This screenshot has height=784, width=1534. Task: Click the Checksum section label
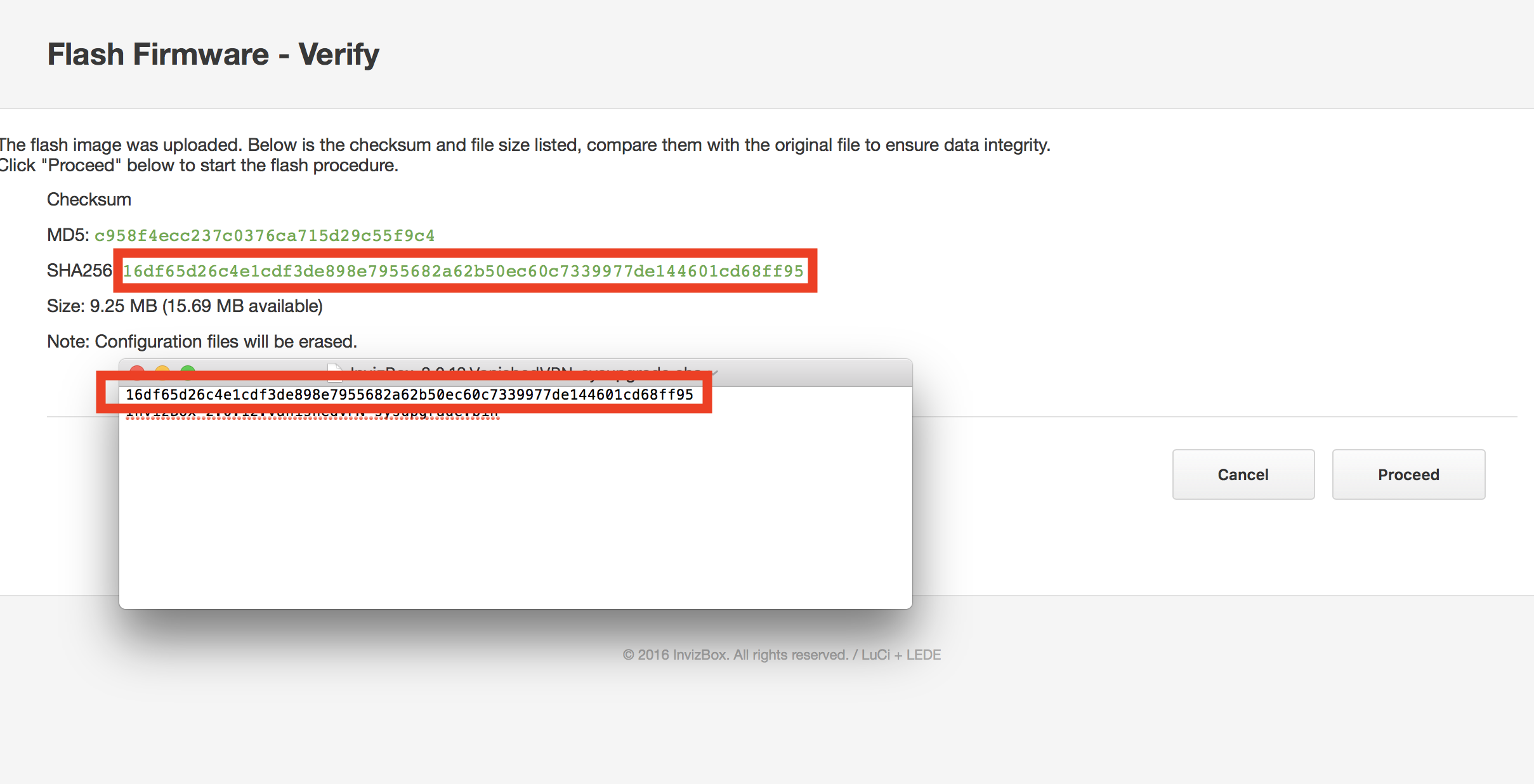coord(89,200)
